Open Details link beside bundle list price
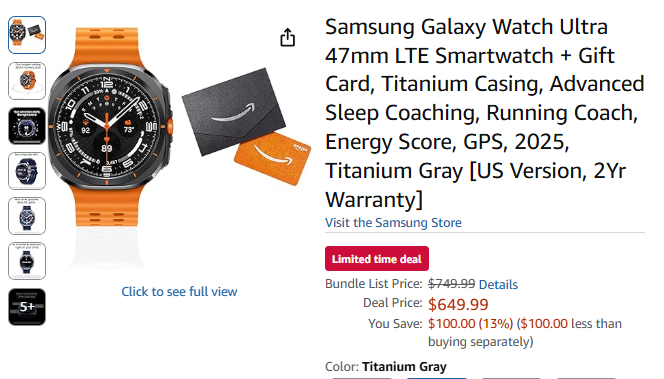The width and height of the screenshot is (664, 379). click(x=498, y=284)
